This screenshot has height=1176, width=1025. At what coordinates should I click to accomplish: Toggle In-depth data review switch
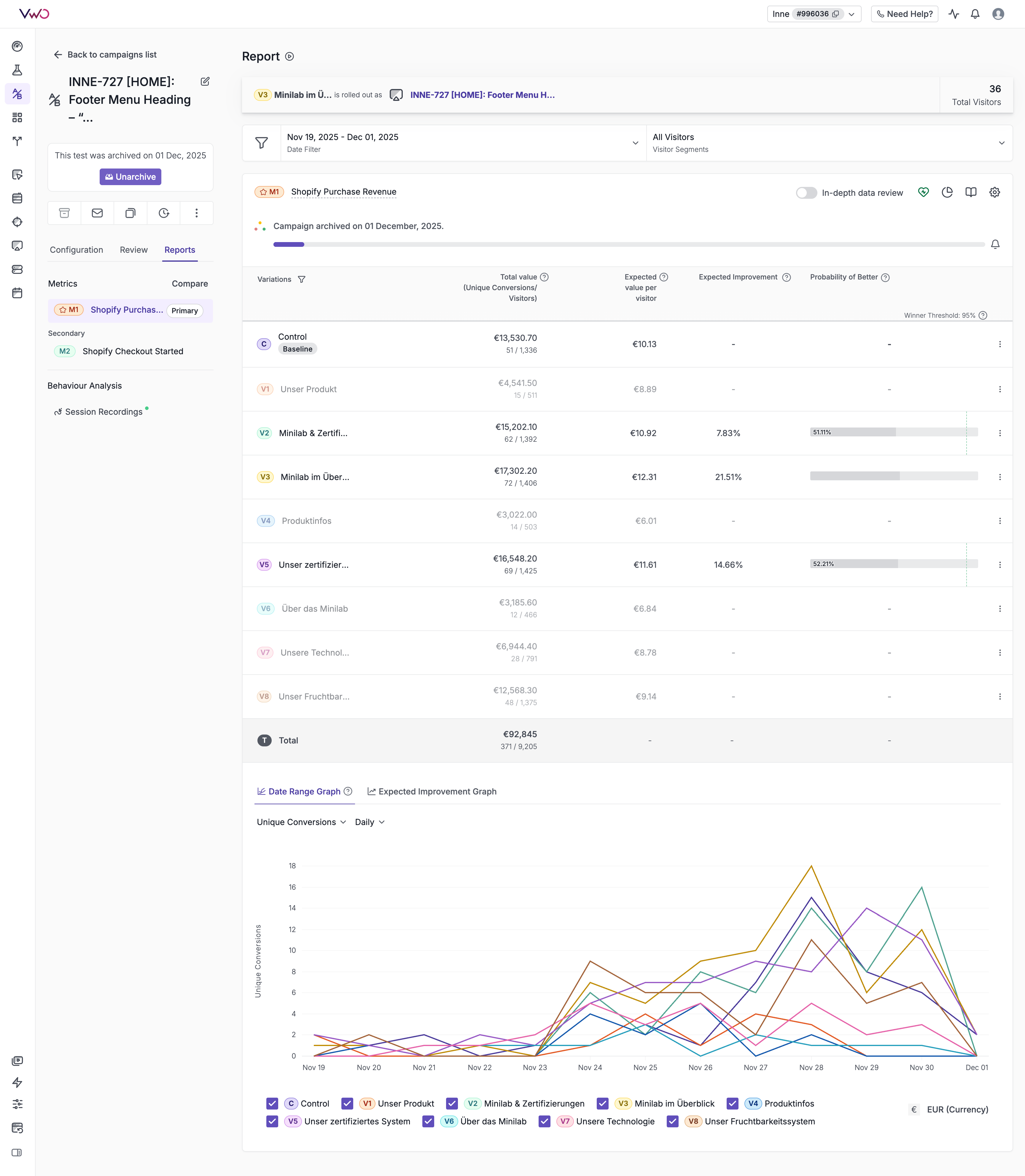coord(806,193)
